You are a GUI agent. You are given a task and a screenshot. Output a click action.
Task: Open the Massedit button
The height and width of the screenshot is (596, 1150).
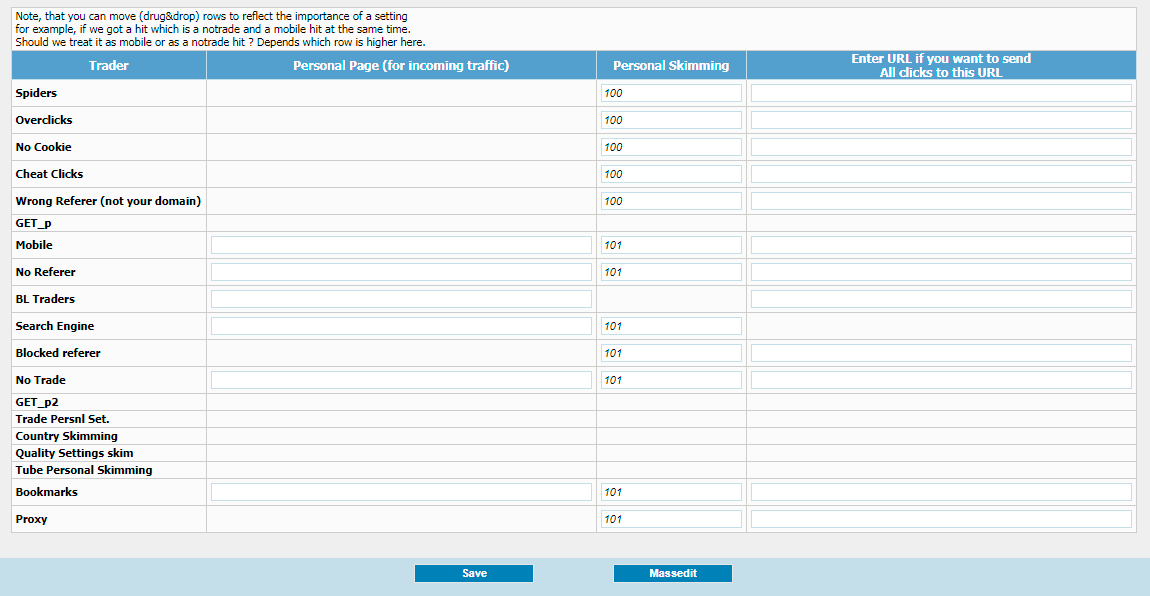point(673,573)
